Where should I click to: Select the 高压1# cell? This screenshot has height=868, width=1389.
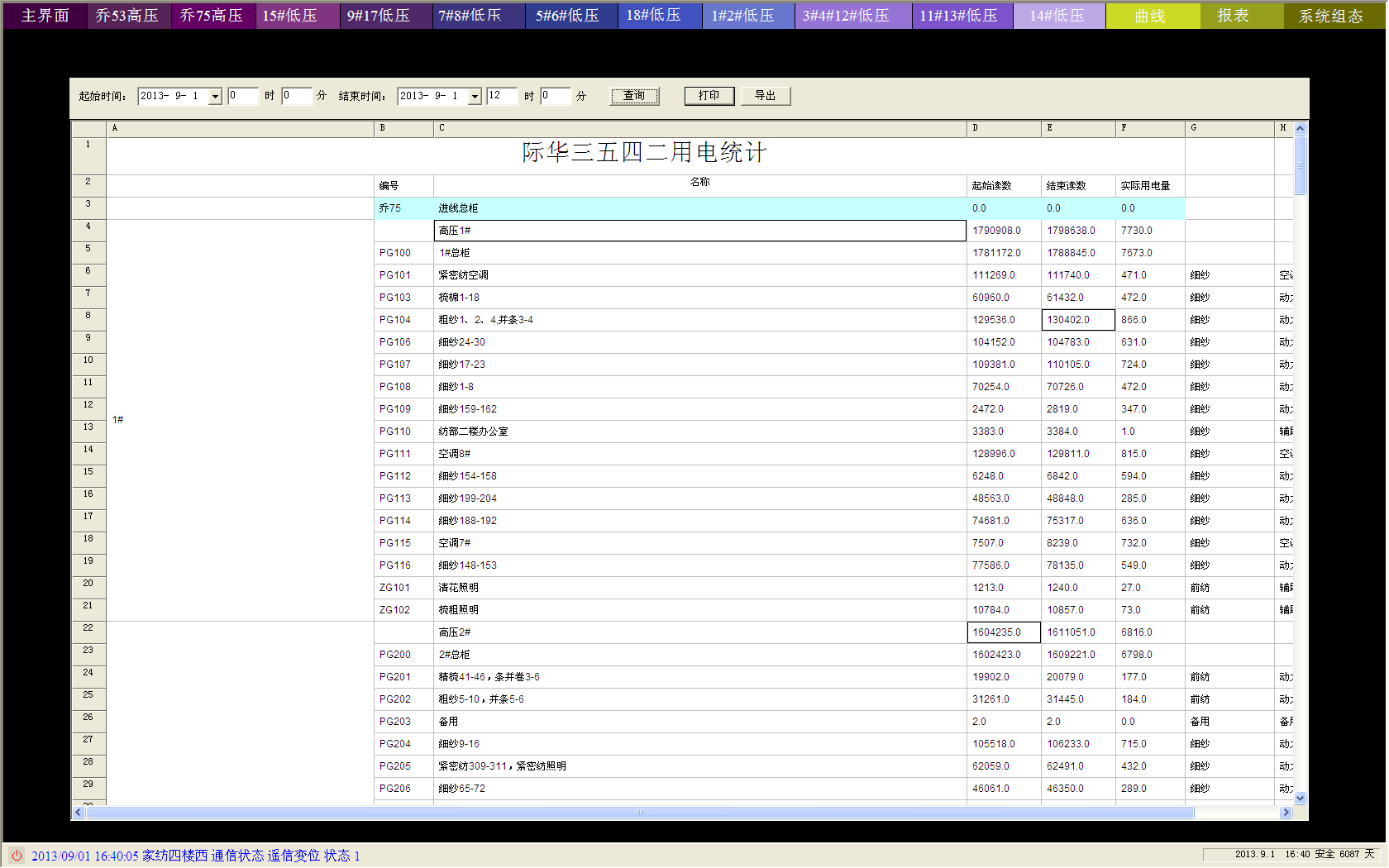coord(699,231)
